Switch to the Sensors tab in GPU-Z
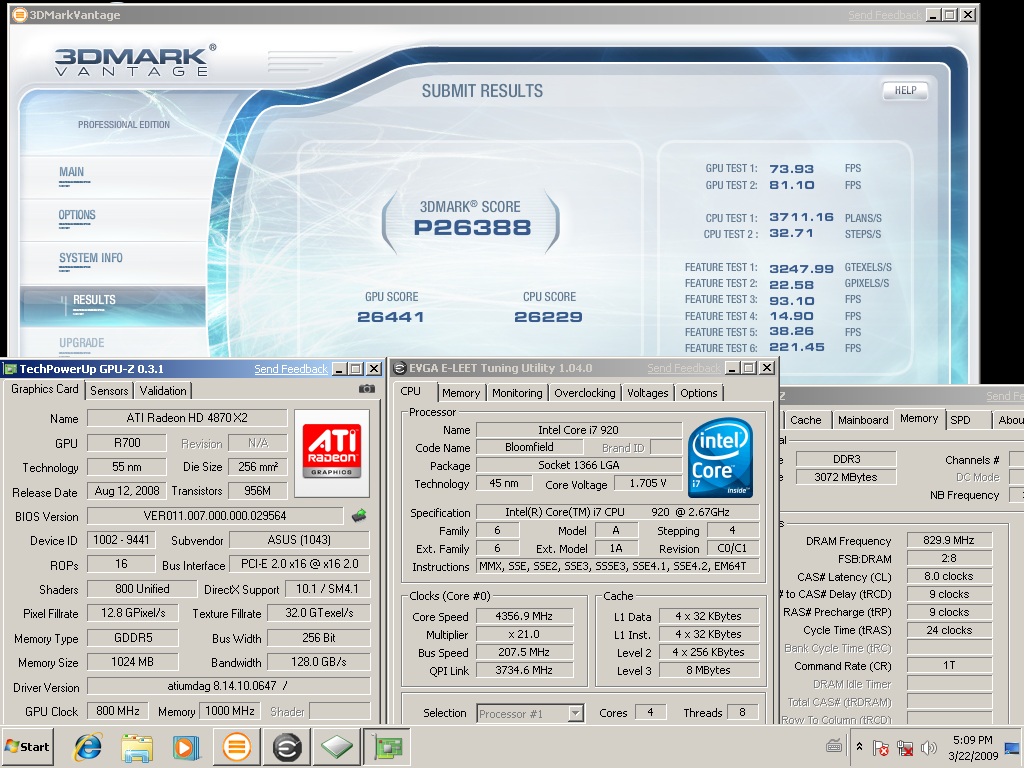The image size is (1025, 768). (109, 391)
